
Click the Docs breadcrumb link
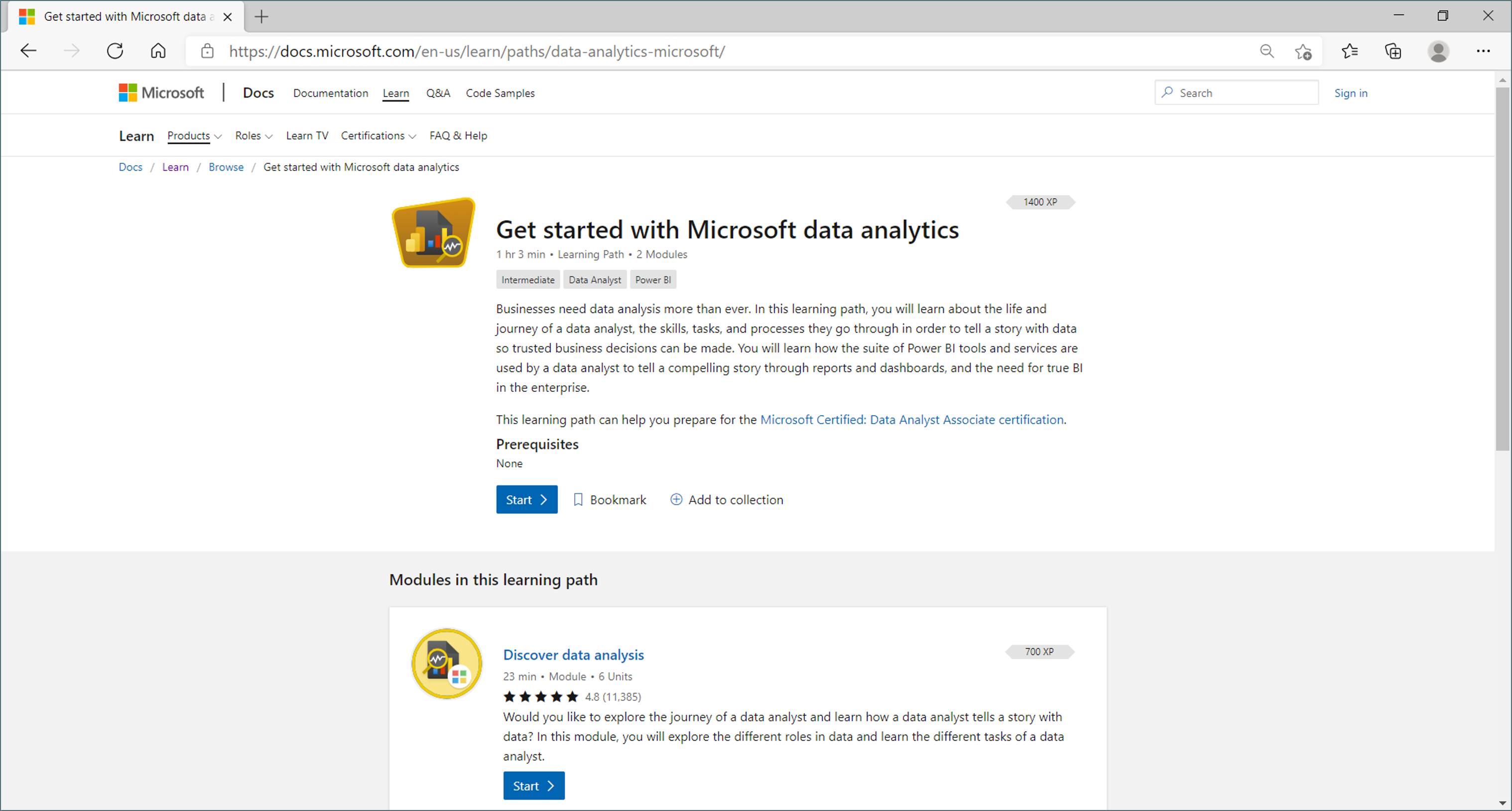pyautogui.click(x=130, y=167)
